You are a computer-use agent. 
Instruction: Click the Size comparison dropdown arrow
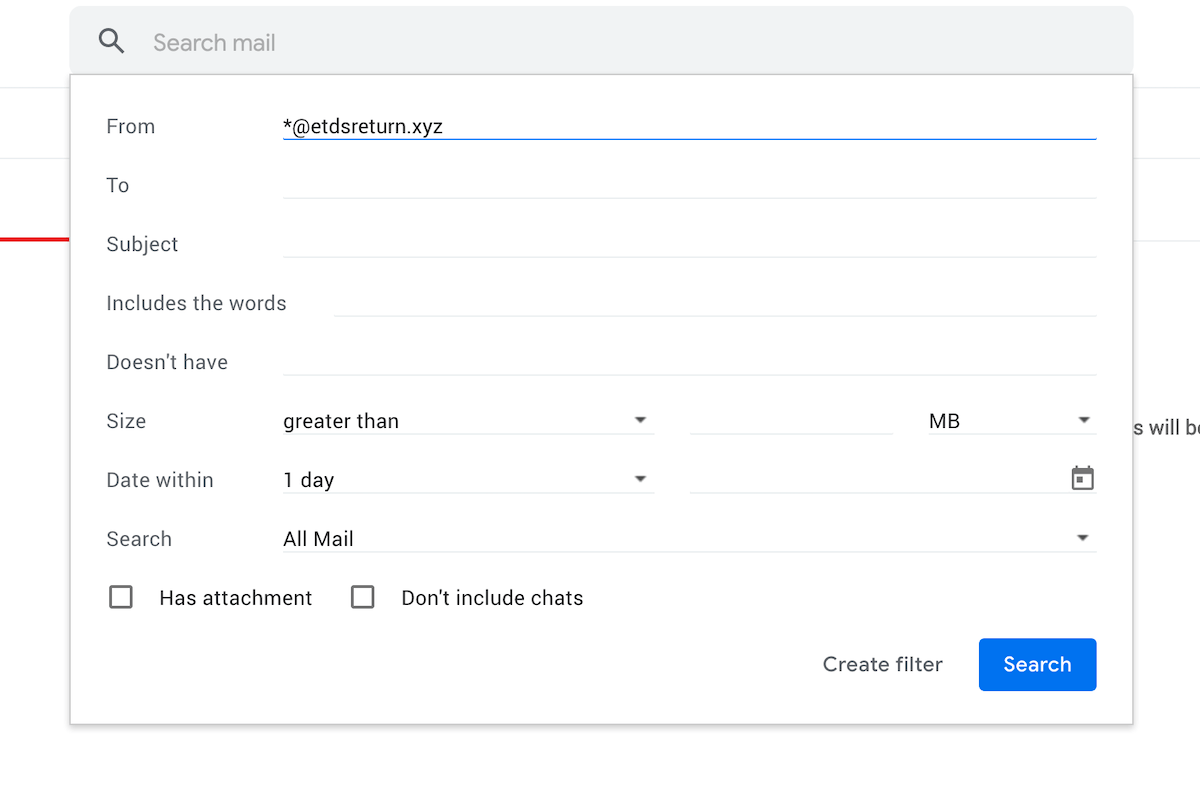coord(640,420)
